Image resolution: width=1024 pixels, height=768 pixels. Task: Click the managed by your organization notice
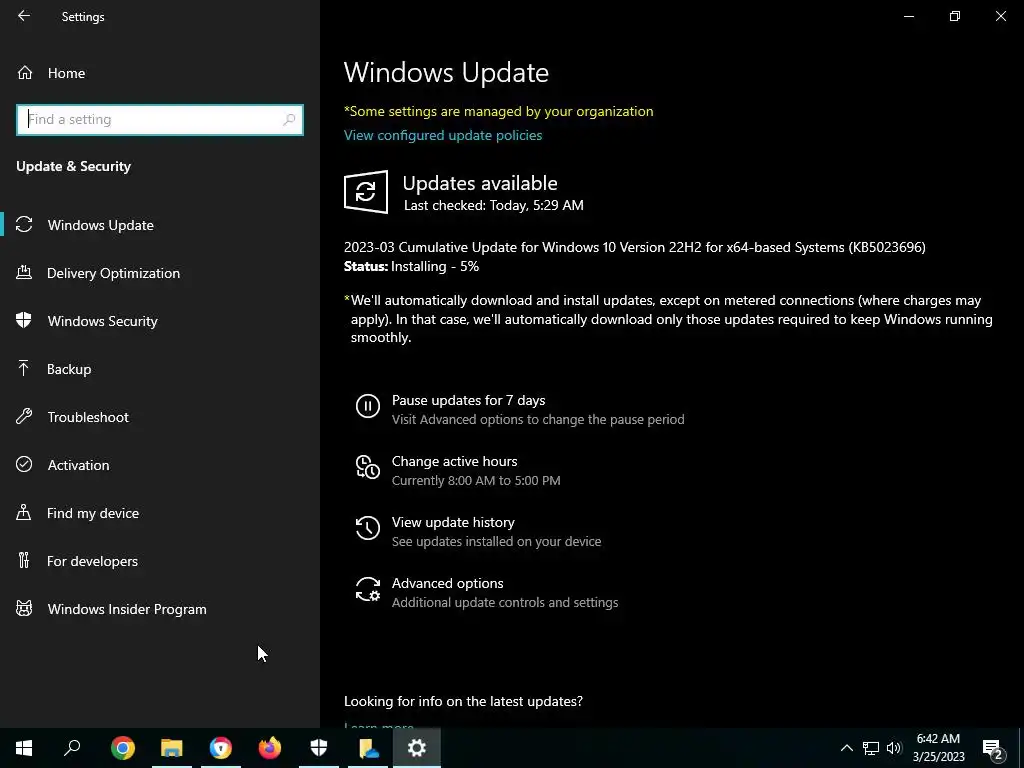499,111
